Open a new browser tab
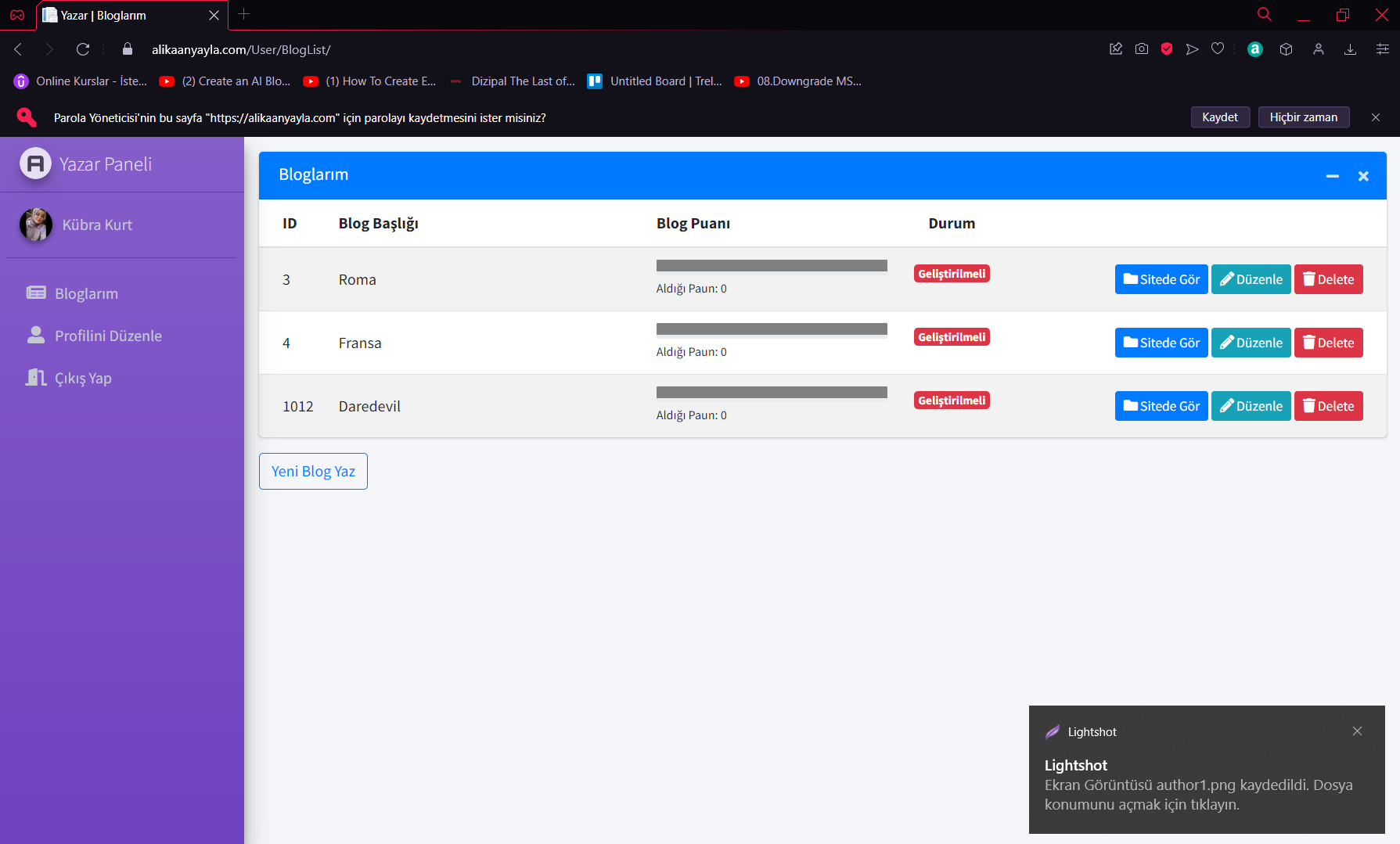This screenshot has width=1400, height=844. pyautogui.click(x=244, y=14)
